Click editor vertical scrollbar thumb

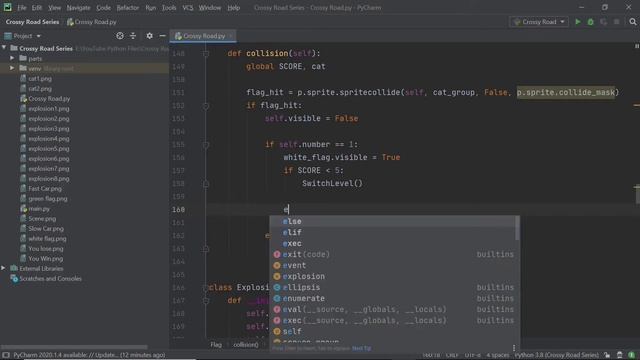[637, 195]
